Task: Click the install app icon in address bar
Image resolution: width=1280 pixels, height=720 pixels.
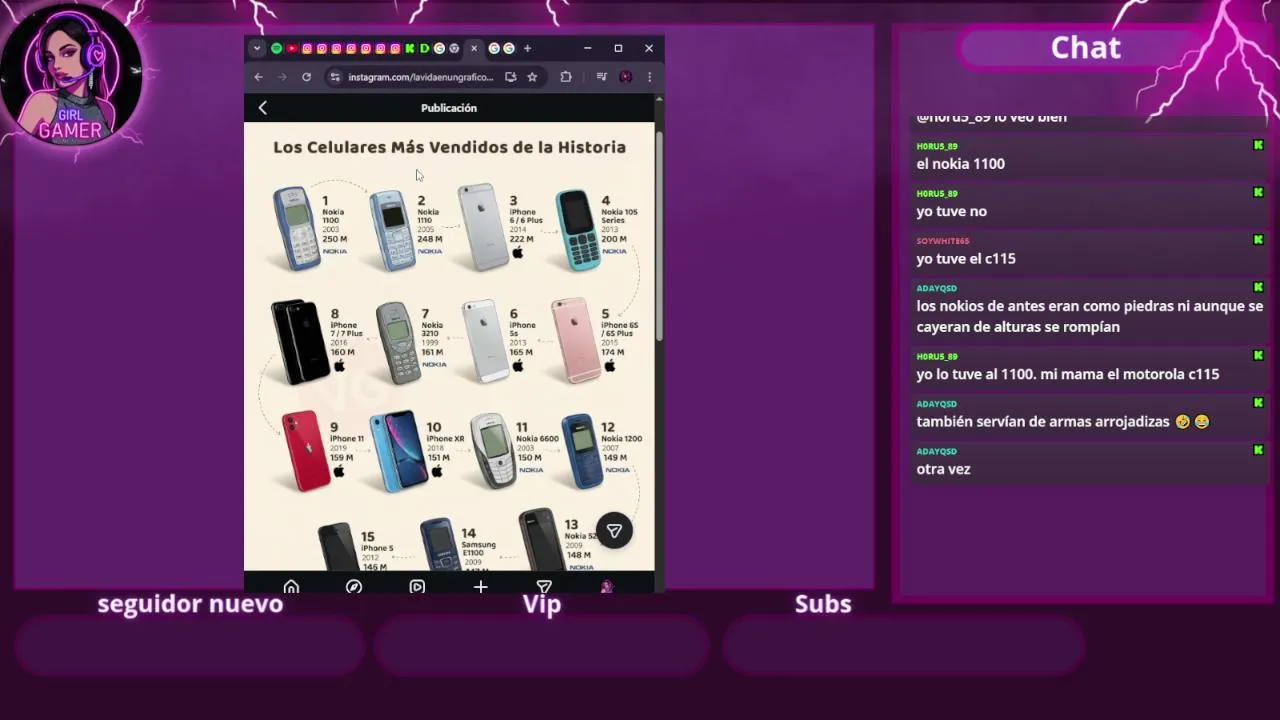Action: pyautogui.click(x=511, y=77)
